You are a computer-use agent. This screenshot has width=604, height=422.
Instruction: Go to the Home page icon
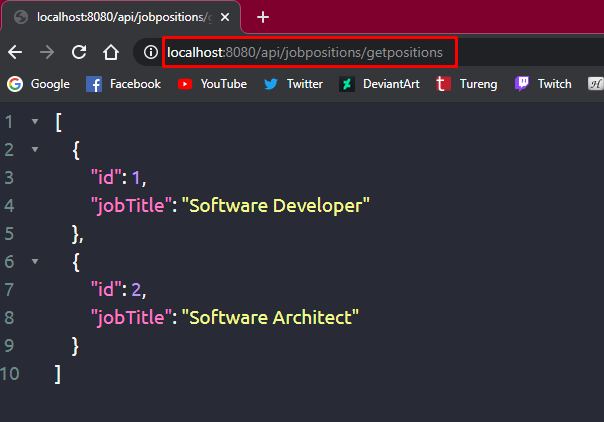(111, 52)
